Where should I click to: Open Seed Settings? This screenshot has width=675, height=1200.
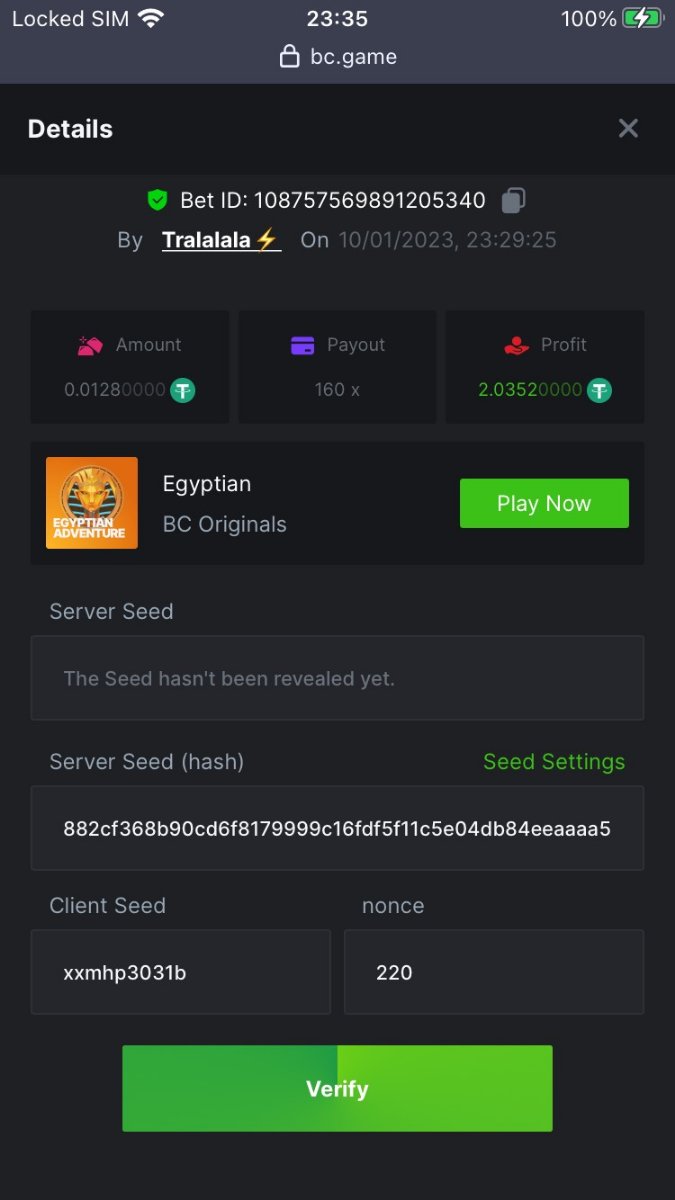(553, 762)
